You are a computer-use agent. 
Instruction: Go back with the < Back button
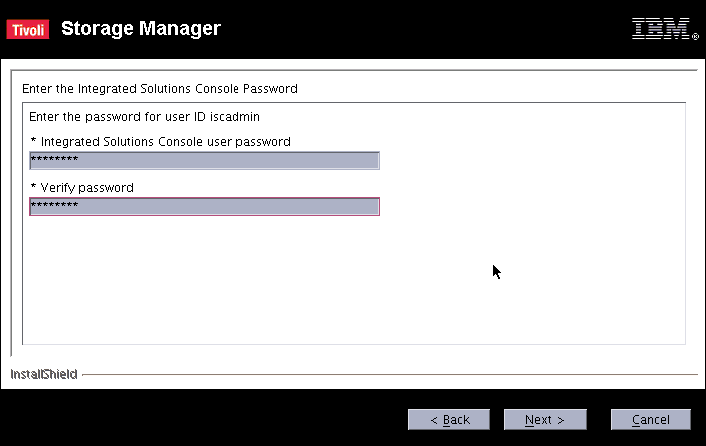(x=449, y=419)
